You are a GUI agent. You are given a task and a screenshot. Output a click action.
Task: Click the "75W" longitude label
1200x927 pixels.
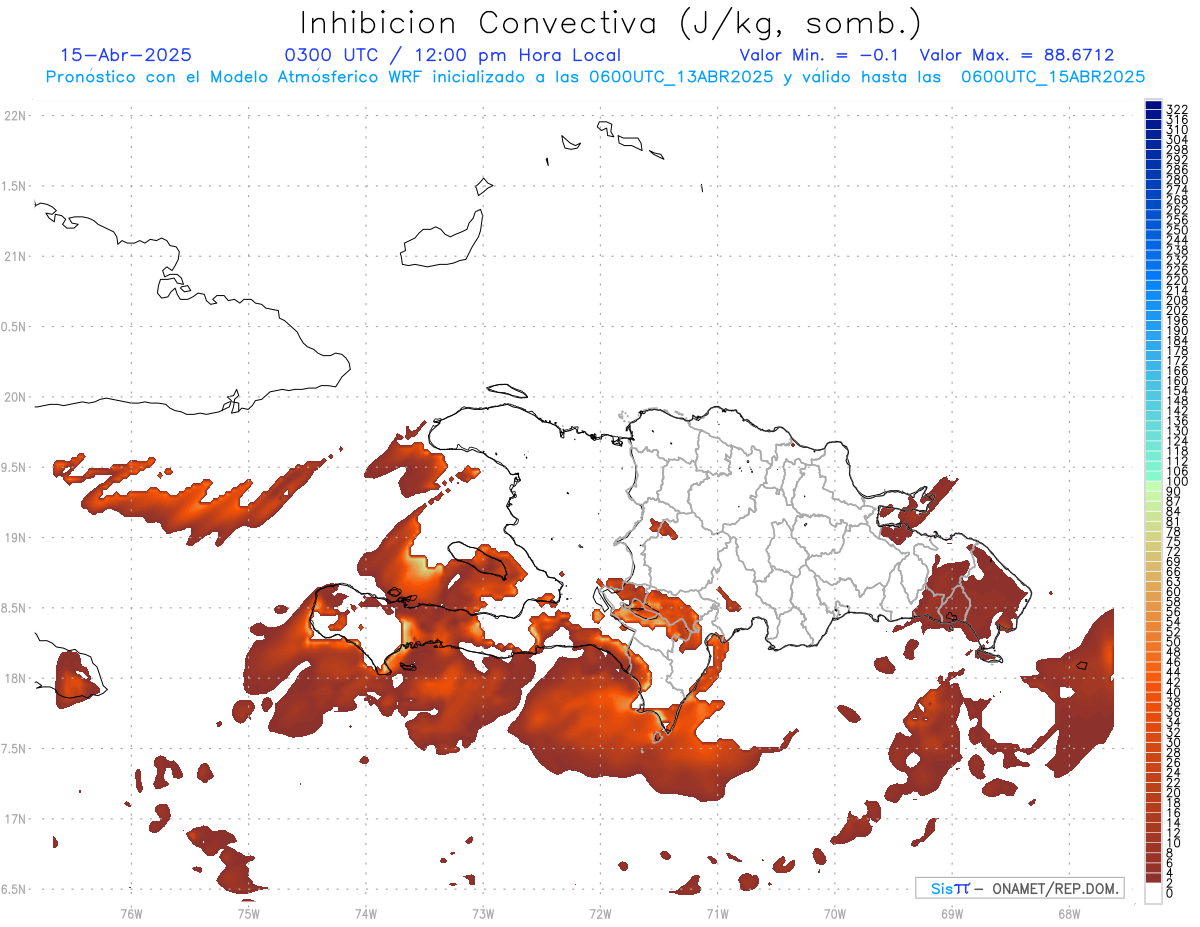[x=248, y=913]
